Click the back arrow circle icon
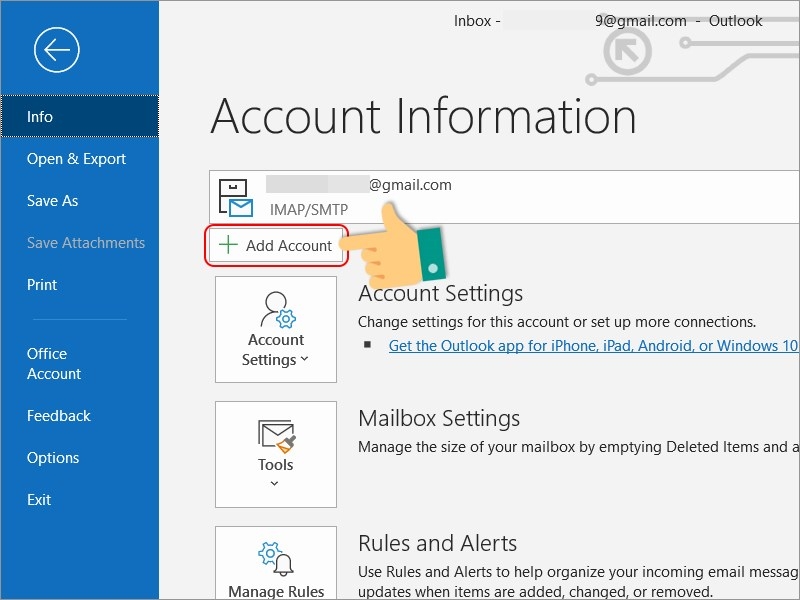The width and height of the screenshot is (800, 600). click(57, 50)
